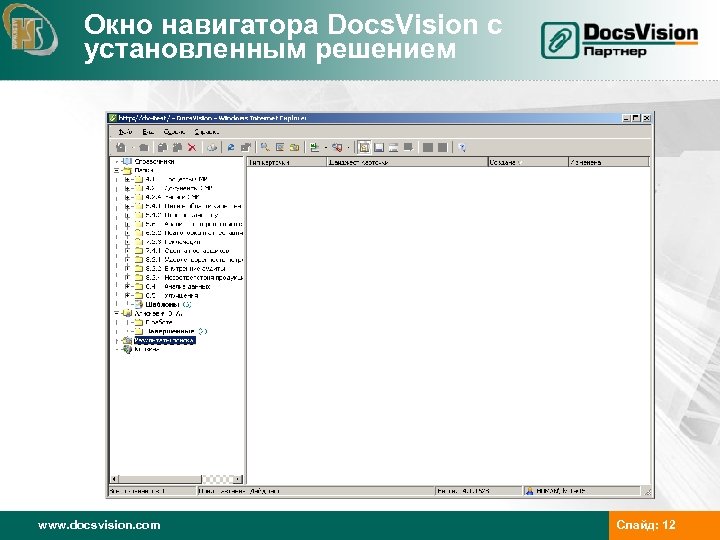720x540 pixels.
Task: Collapse the archive node above Завершенные
Action: click(117, 313)
